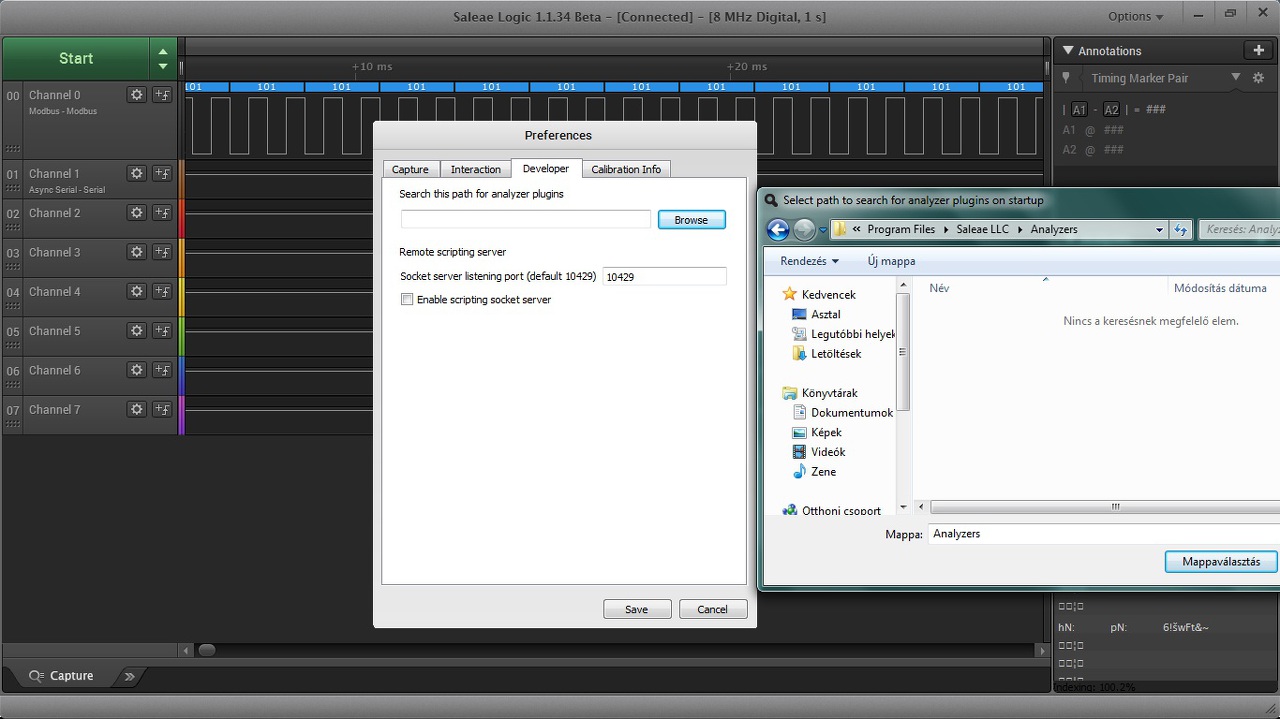The height and width of the screenshot is (719, 1280).
Task: Collapse the Annotations panel
Action: [x=1068, y=50]
